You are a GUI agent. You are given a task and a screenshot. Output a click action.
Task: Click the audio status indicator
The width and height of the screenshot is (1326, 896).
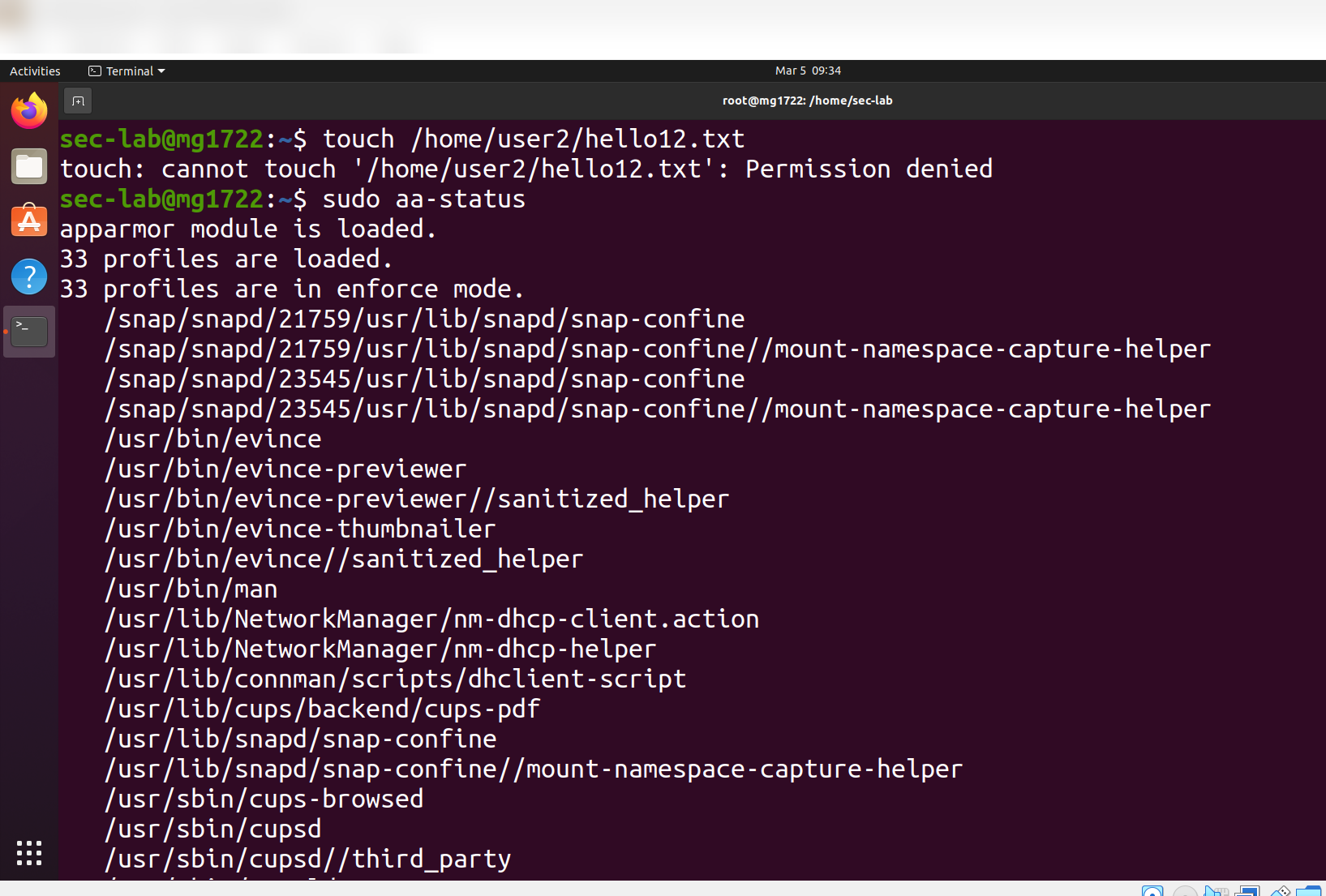point(1216,890)
